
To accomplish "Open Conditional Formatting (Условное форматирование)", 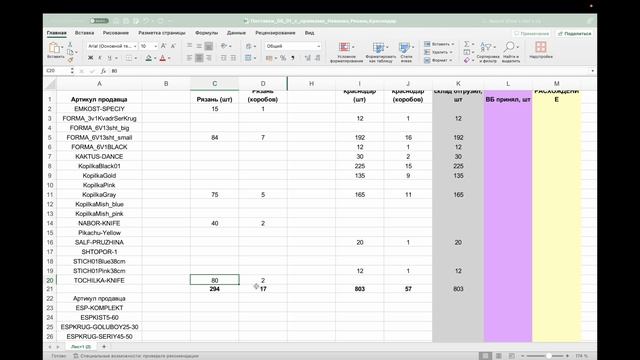I will point(346,52).
